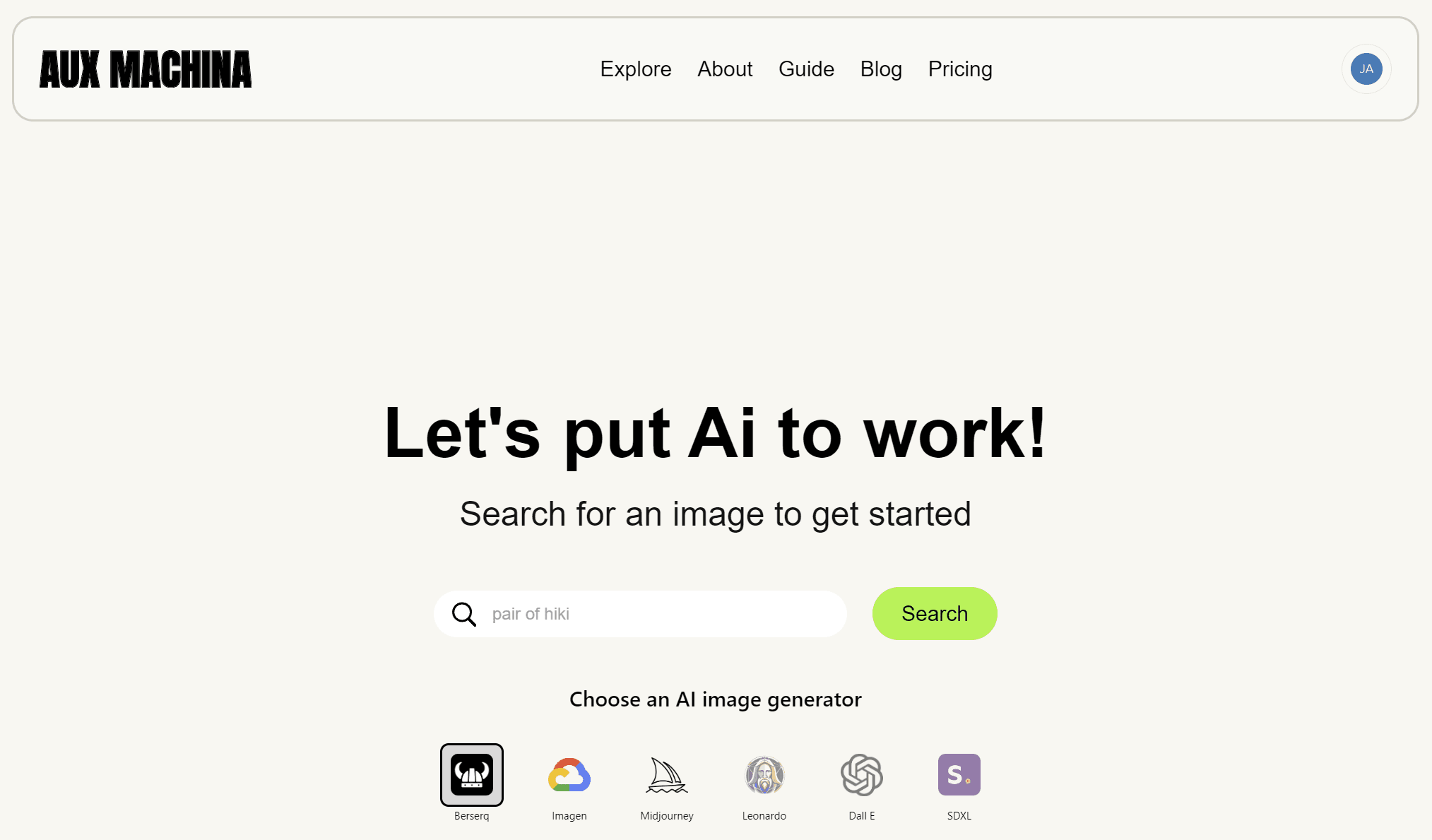Choose the Imagen generator icon
The image size is (1432, 840).
(x=569, y=774)
